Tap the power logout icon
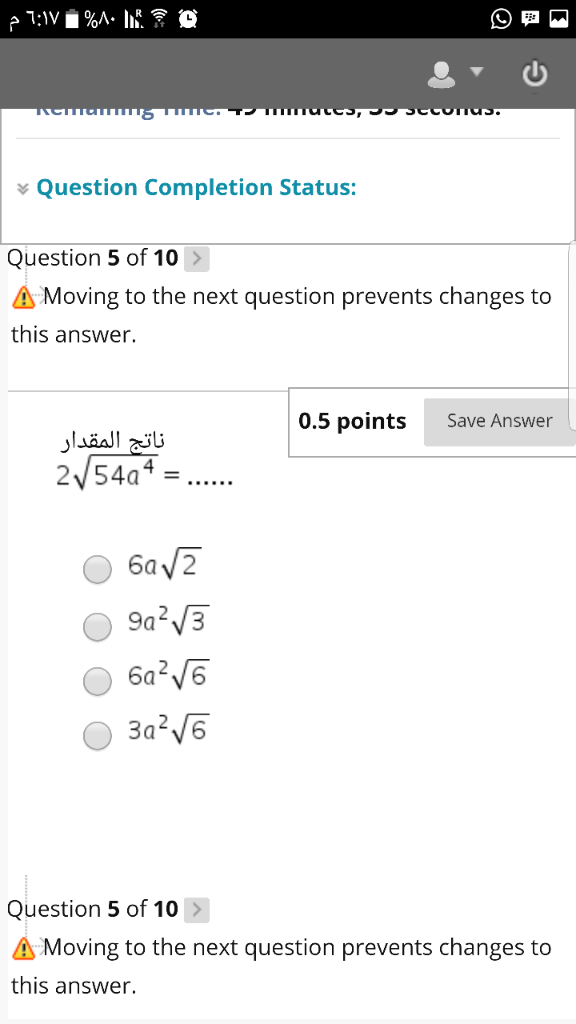This screenshot has height=1024, width=576. click(x=534, y=74)
